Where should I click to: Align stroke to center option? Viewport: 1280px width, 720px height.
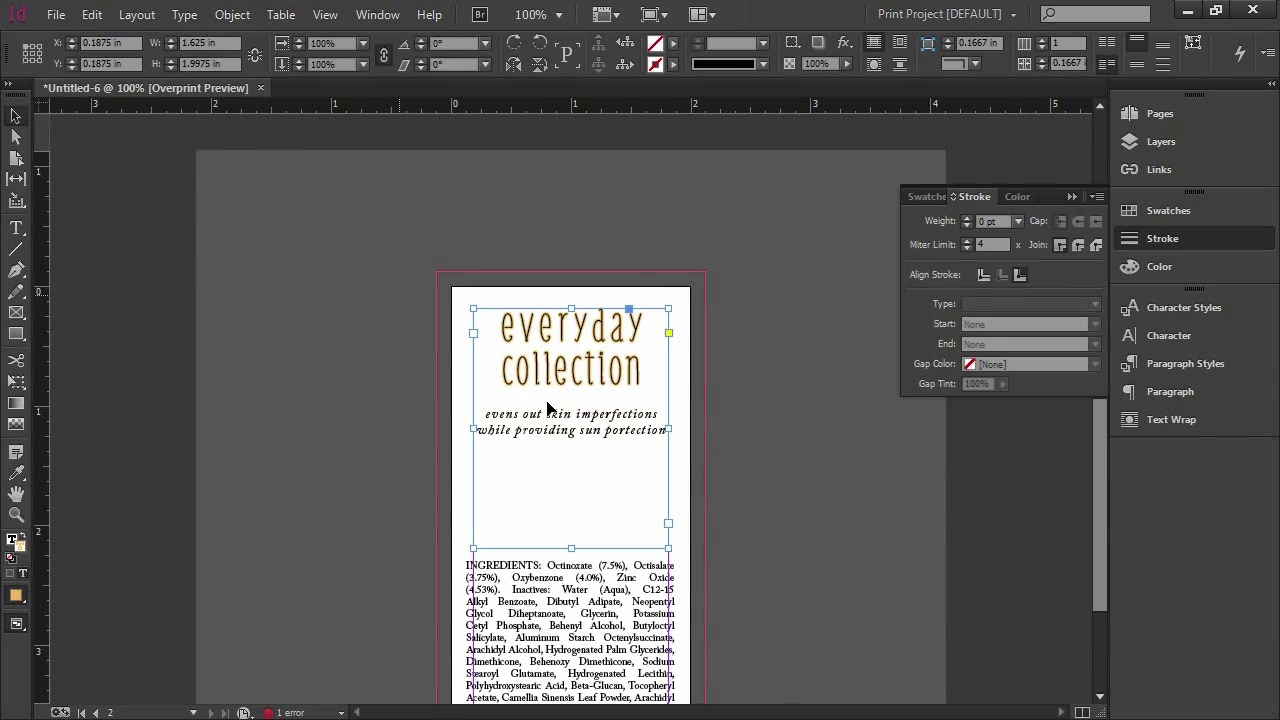[984, 275]
